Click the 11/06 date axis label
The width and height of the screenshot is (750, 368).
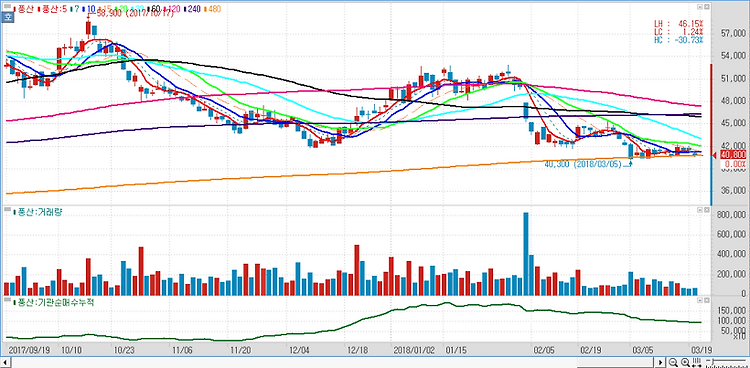tap(182, 350)
